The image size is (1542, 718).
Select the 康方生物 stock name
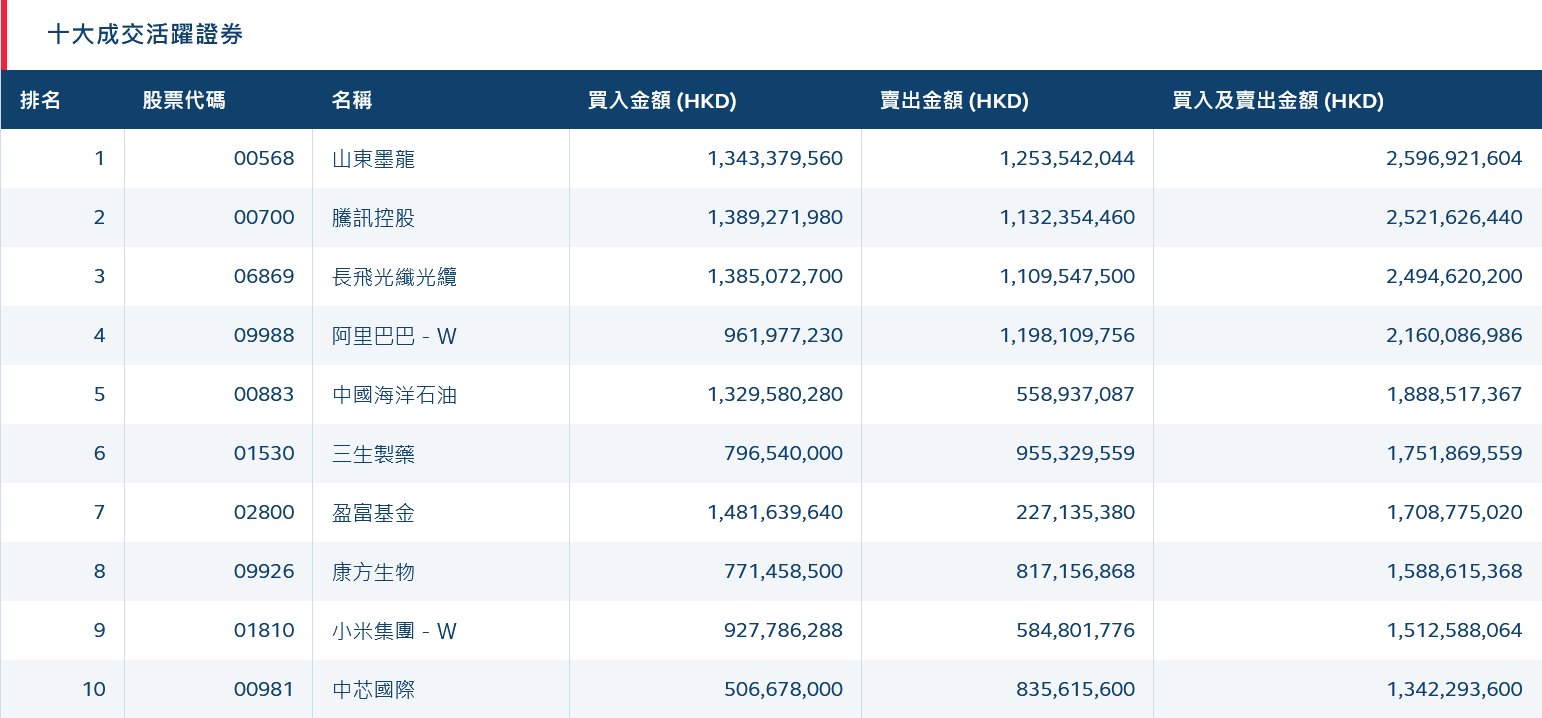coord(373,572)
